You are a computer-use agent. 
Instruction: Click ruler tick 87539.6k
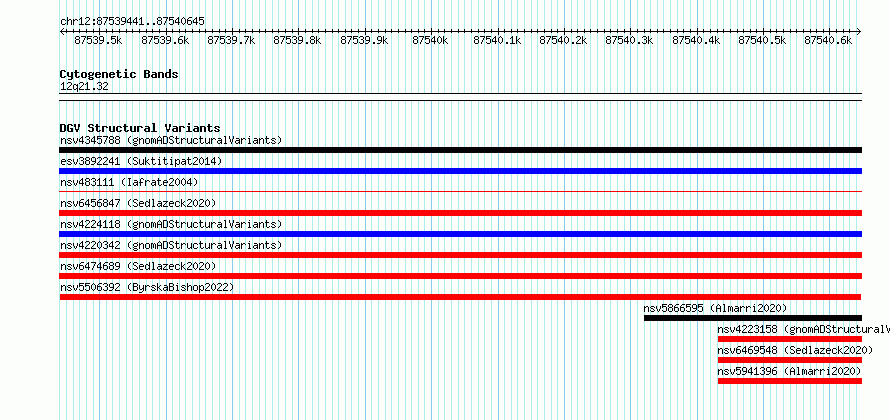pos(165,40)
